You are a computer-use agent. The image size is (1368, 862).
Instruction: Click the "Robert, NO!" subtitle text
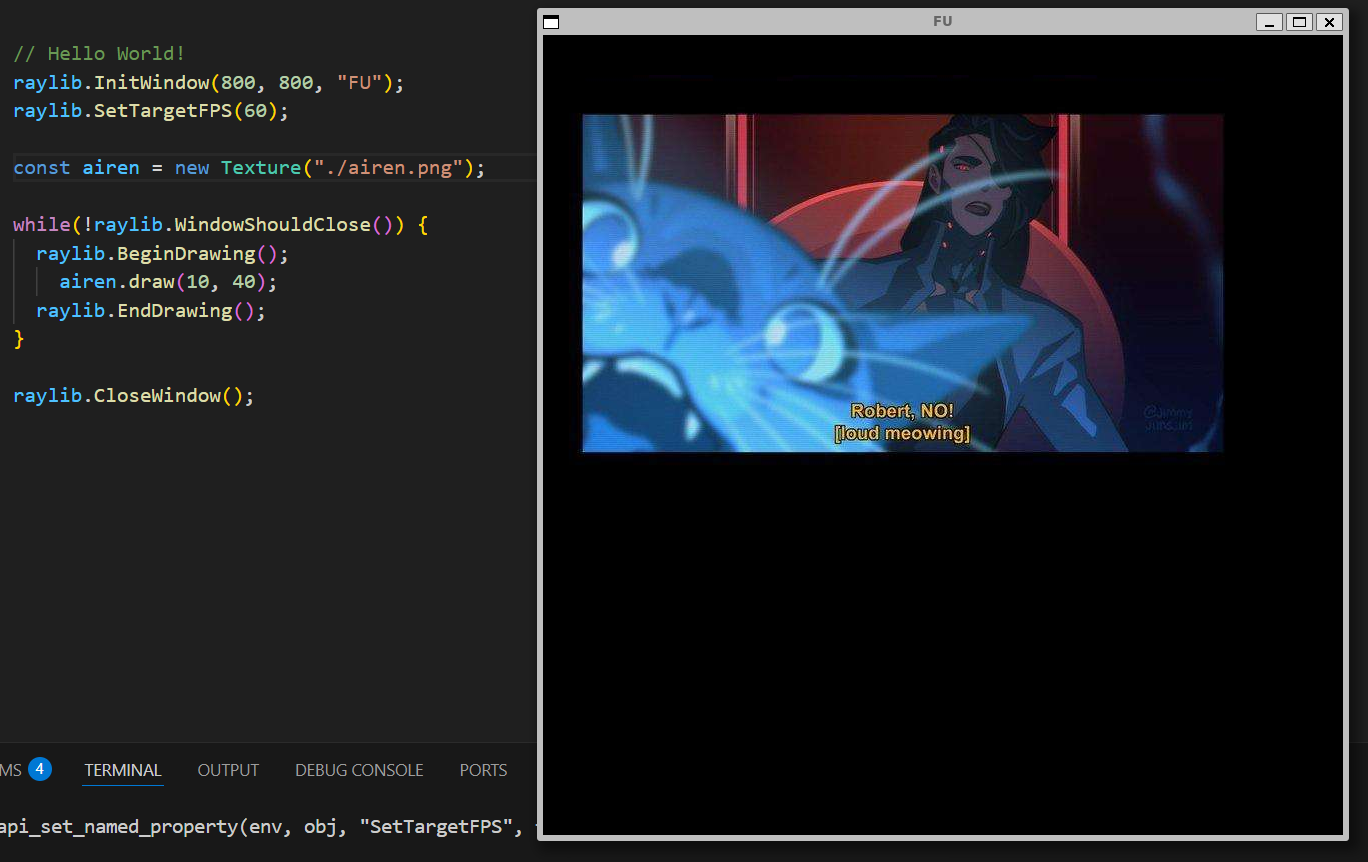pyautogui.click(x=902, y=411)
